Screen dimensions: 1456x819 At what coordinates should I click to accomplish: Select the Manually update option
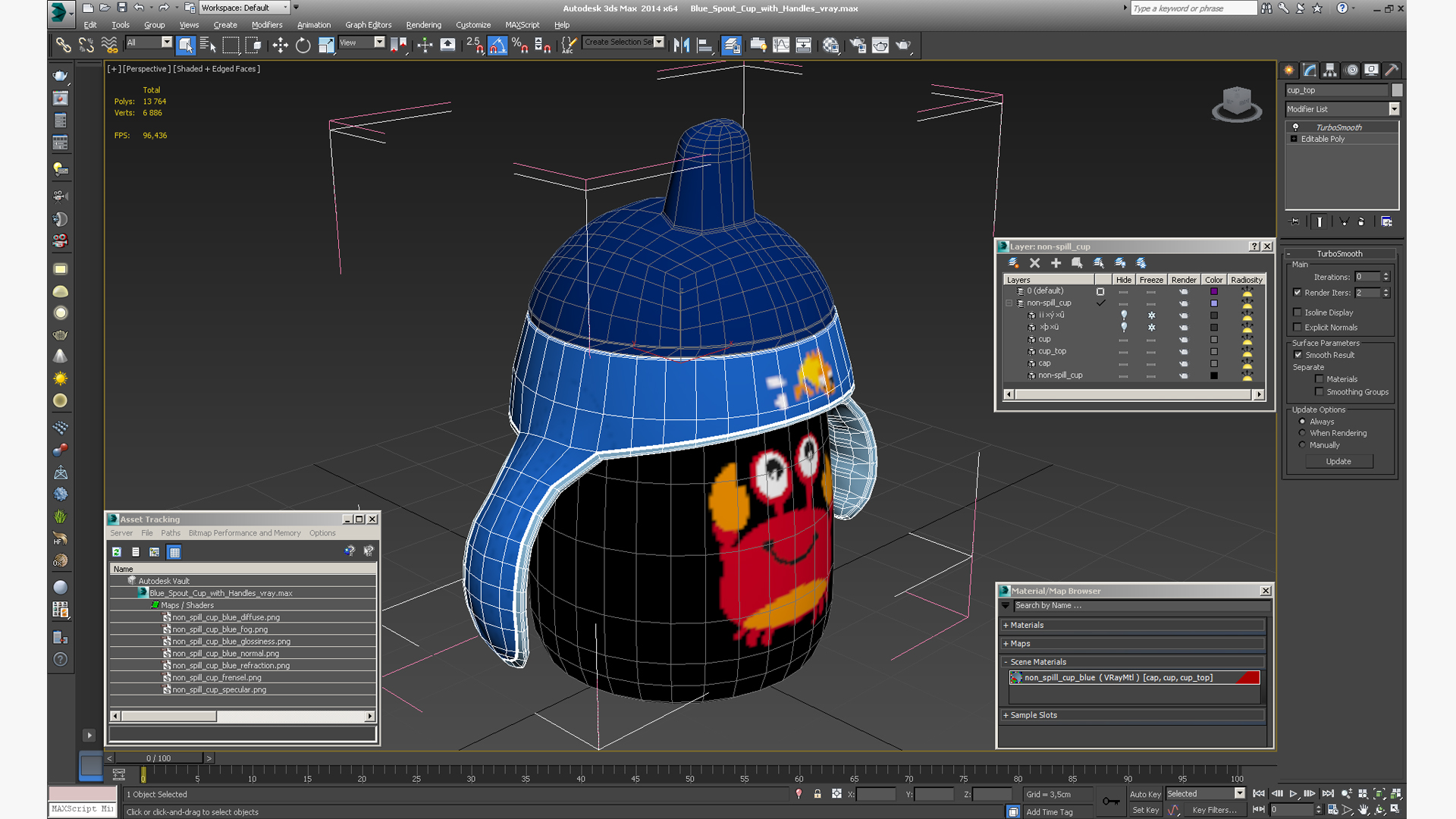pos(1303,445)
